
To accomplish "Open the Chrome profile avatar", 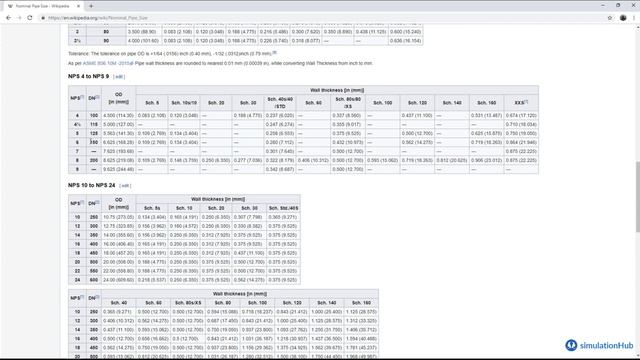I will click(x=623, y=18).
